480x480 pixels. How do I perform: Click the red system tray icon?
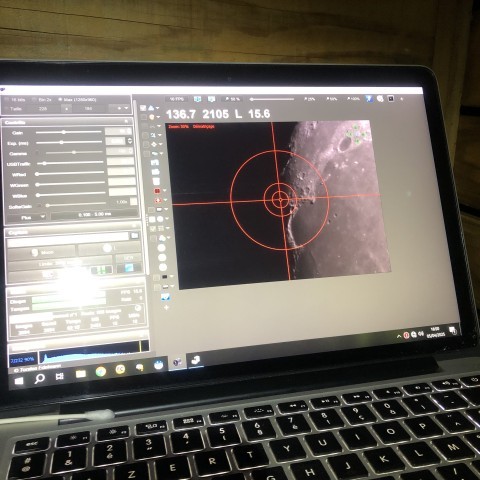pos(406,335)
